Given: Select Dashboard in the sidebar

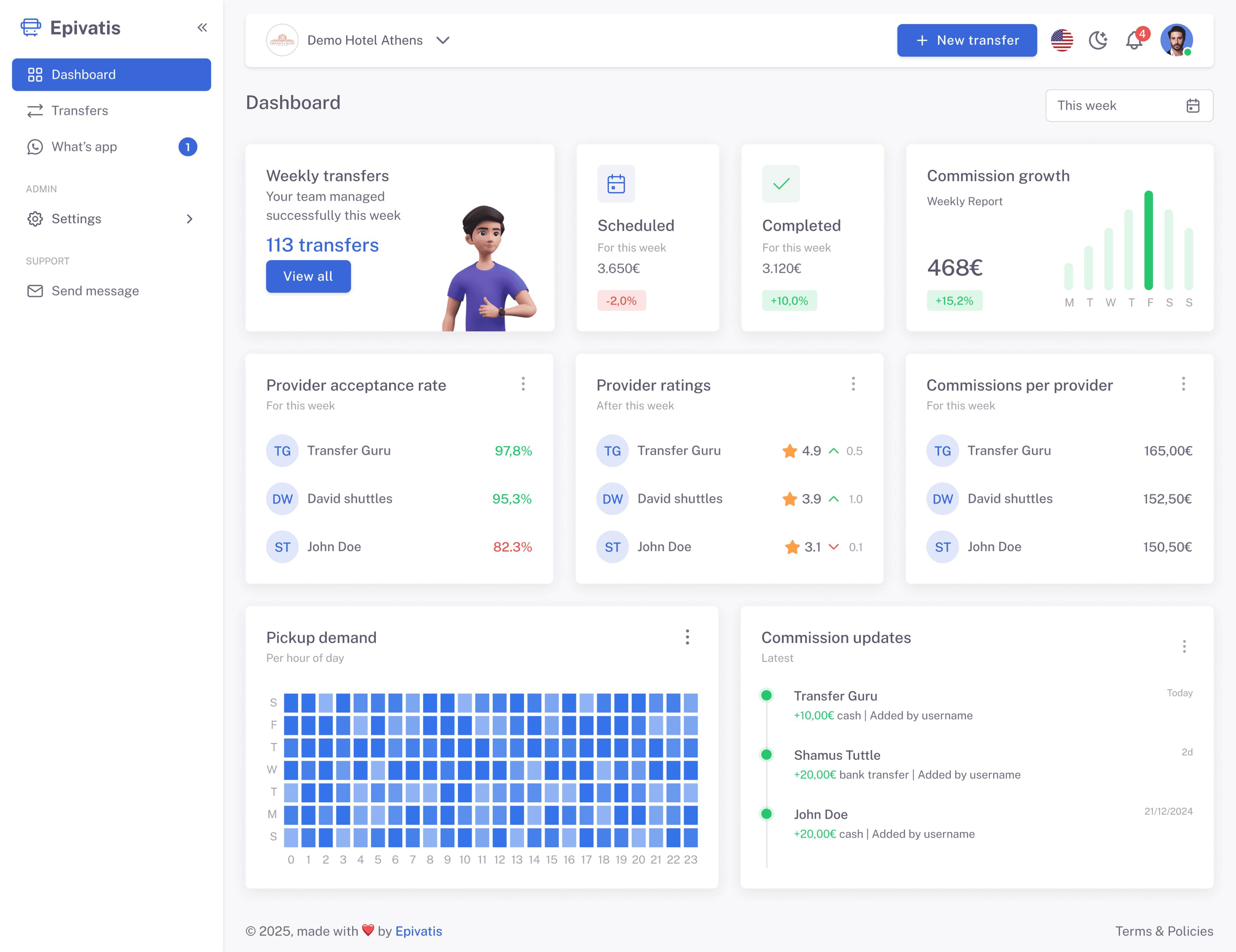Looking at the screenshot, I should point(83,74).
